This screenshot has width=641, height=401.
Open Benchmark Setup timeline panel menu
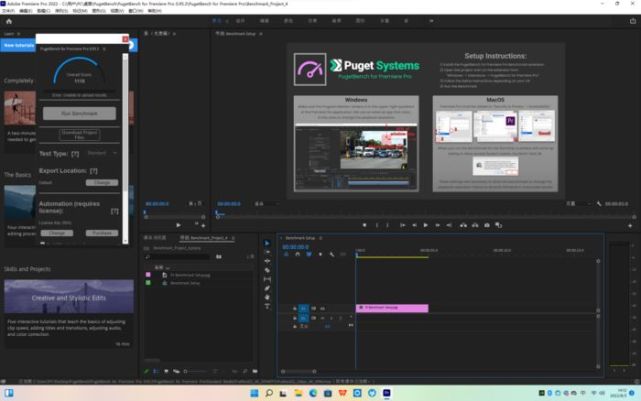tap(321, 238)
